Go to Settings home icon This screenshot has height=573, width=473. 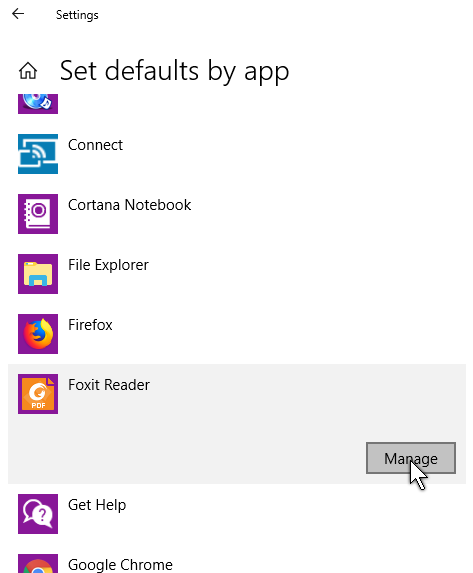[x=28, y=70]
